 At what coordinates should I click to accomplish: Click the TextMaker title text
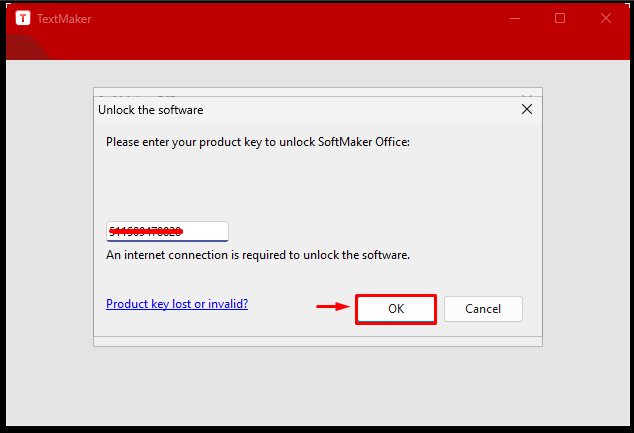[x=64, y=19]
